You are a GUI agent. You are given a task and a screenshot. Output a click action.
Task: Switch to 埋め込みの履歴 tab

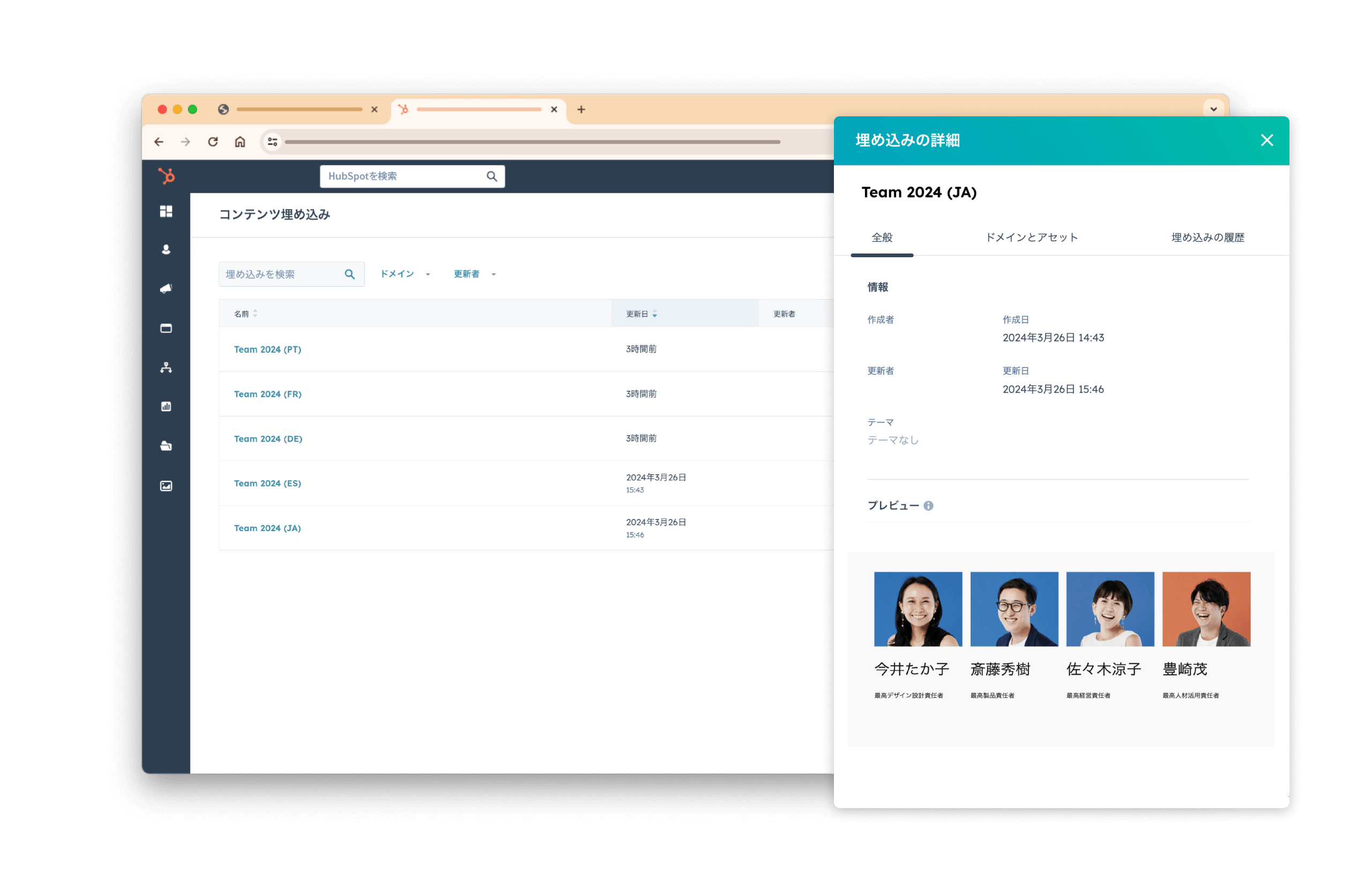click(x=1209, y=238)
